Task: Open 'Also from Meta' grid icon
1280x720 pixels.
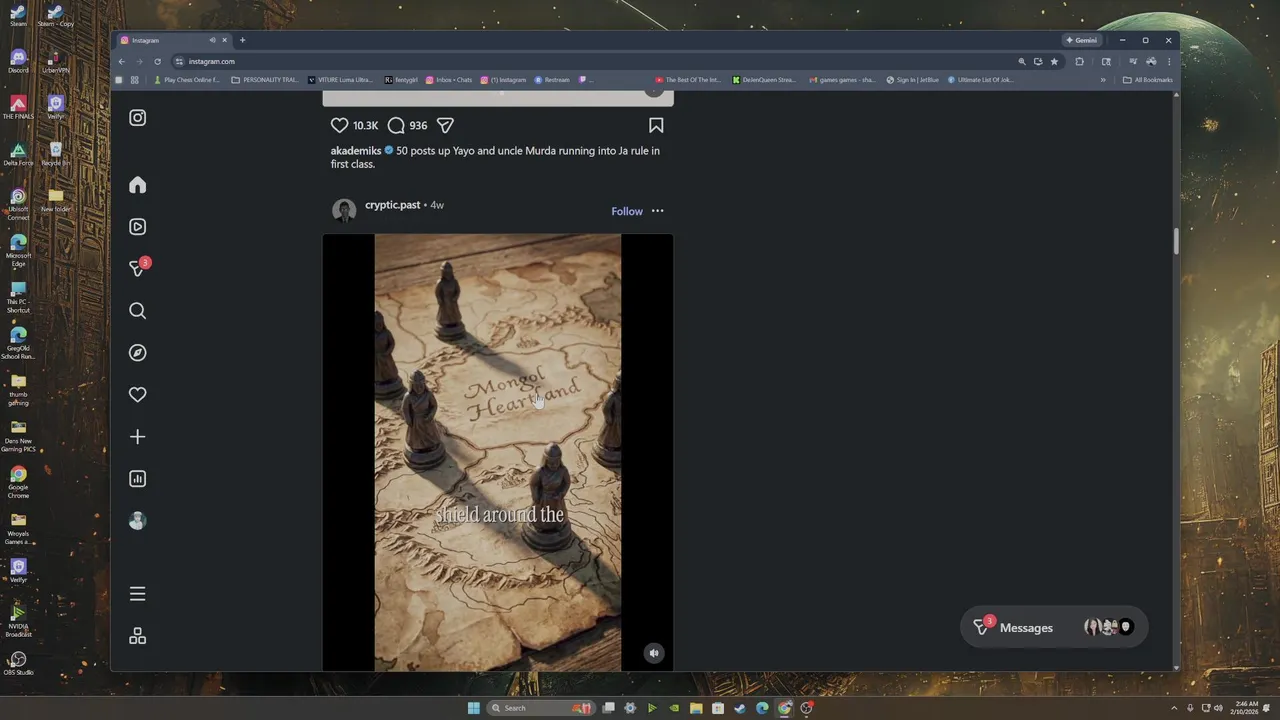Action: [x=138, y=636]
